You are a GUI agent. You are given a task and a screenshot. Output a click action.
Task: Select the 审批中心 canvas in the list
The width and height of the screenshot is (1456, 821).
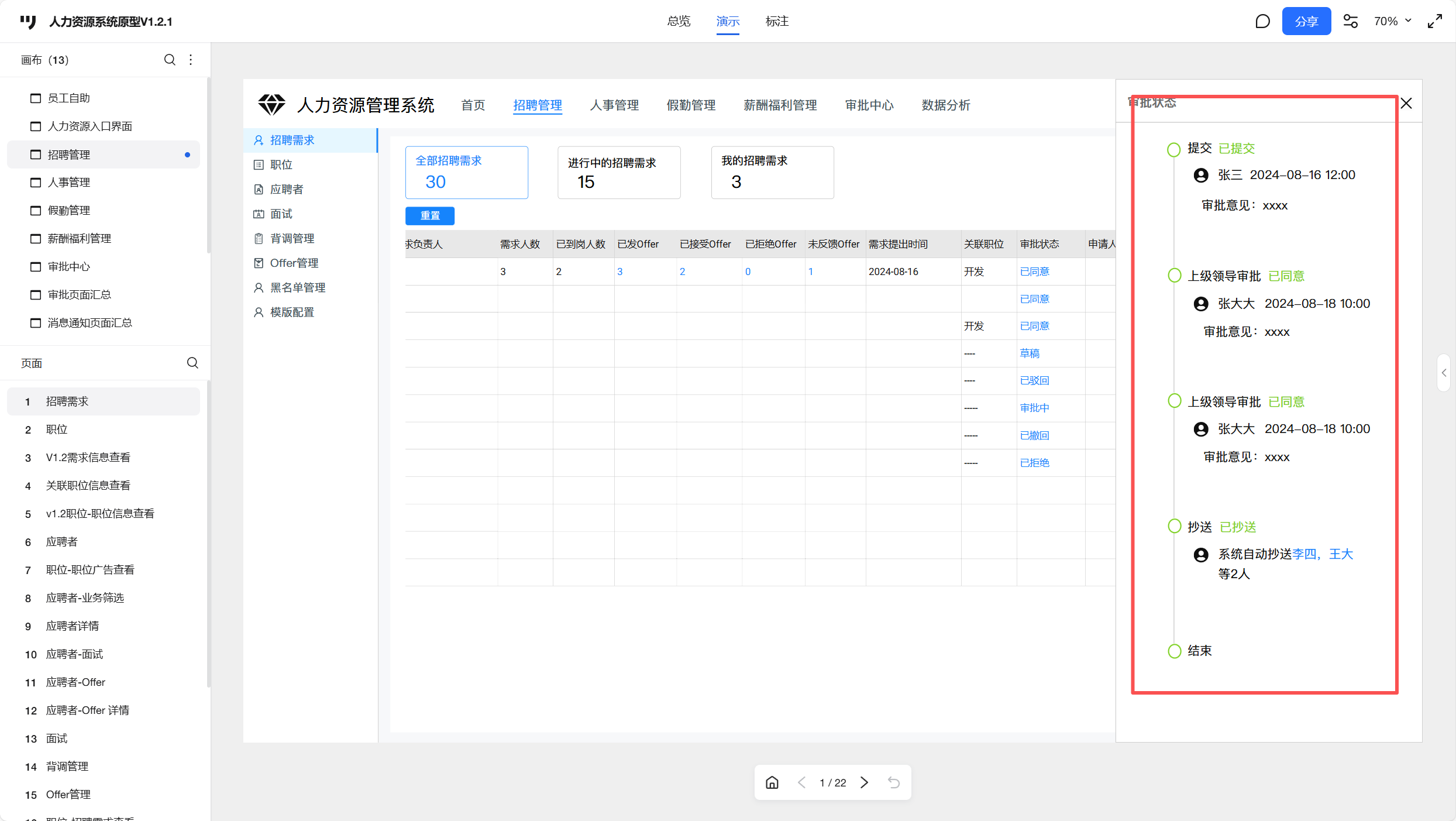click(69, 267)
